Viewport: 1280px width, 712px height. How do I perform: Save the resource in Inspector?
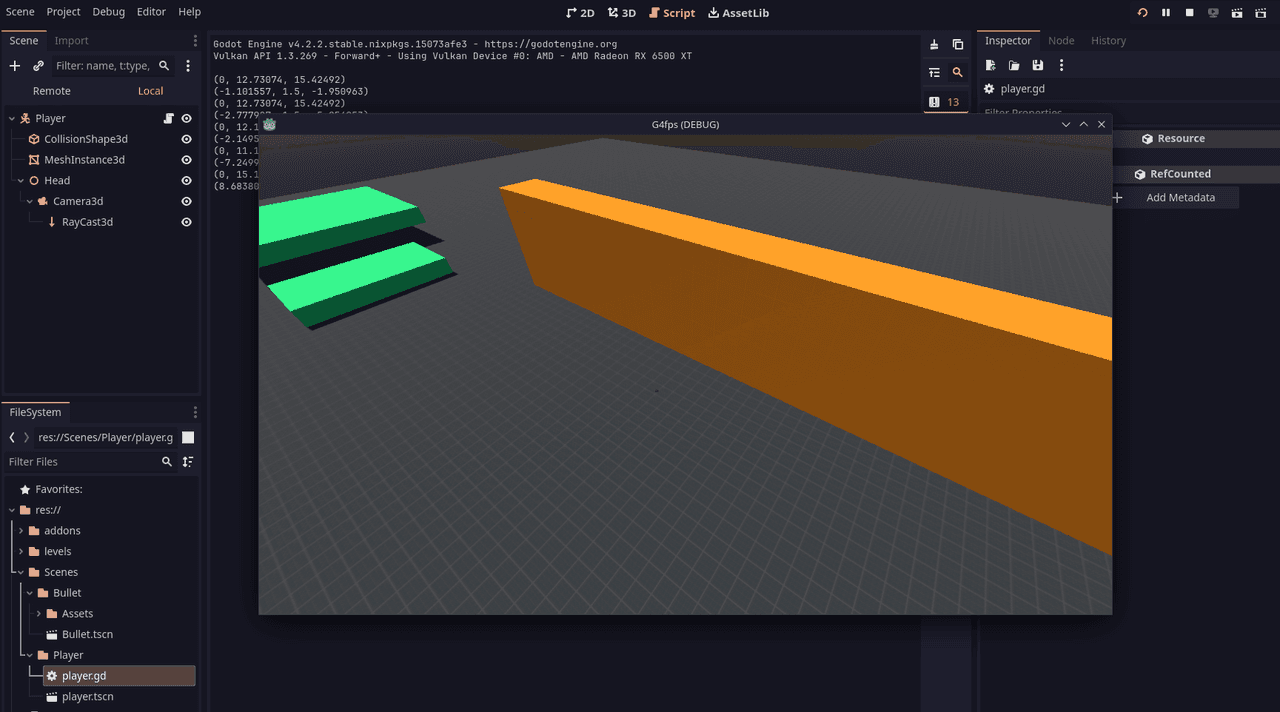[1038, 66]
